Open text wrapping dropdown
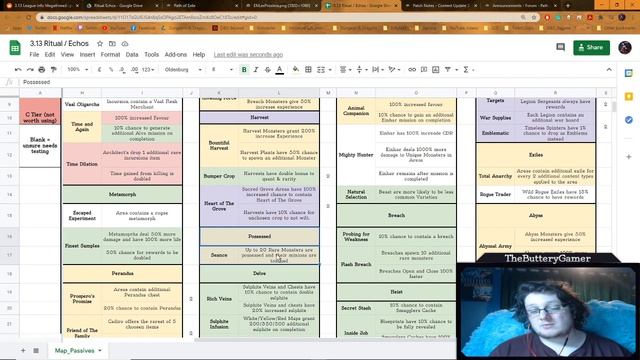Viewport: 640px width, 360px height. pos(378,70)
